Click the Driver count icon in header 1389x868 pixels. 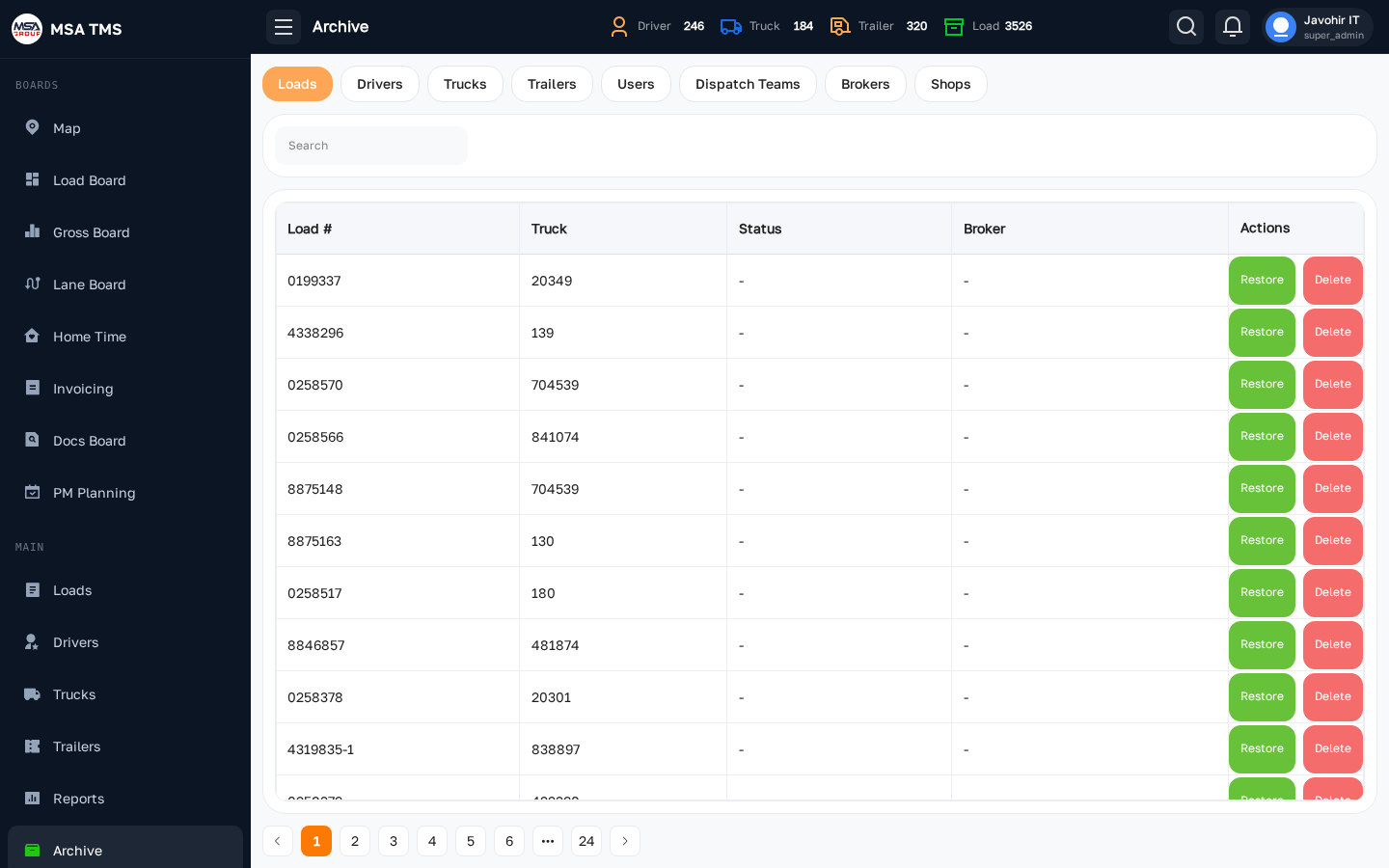(x=619, y=27)
